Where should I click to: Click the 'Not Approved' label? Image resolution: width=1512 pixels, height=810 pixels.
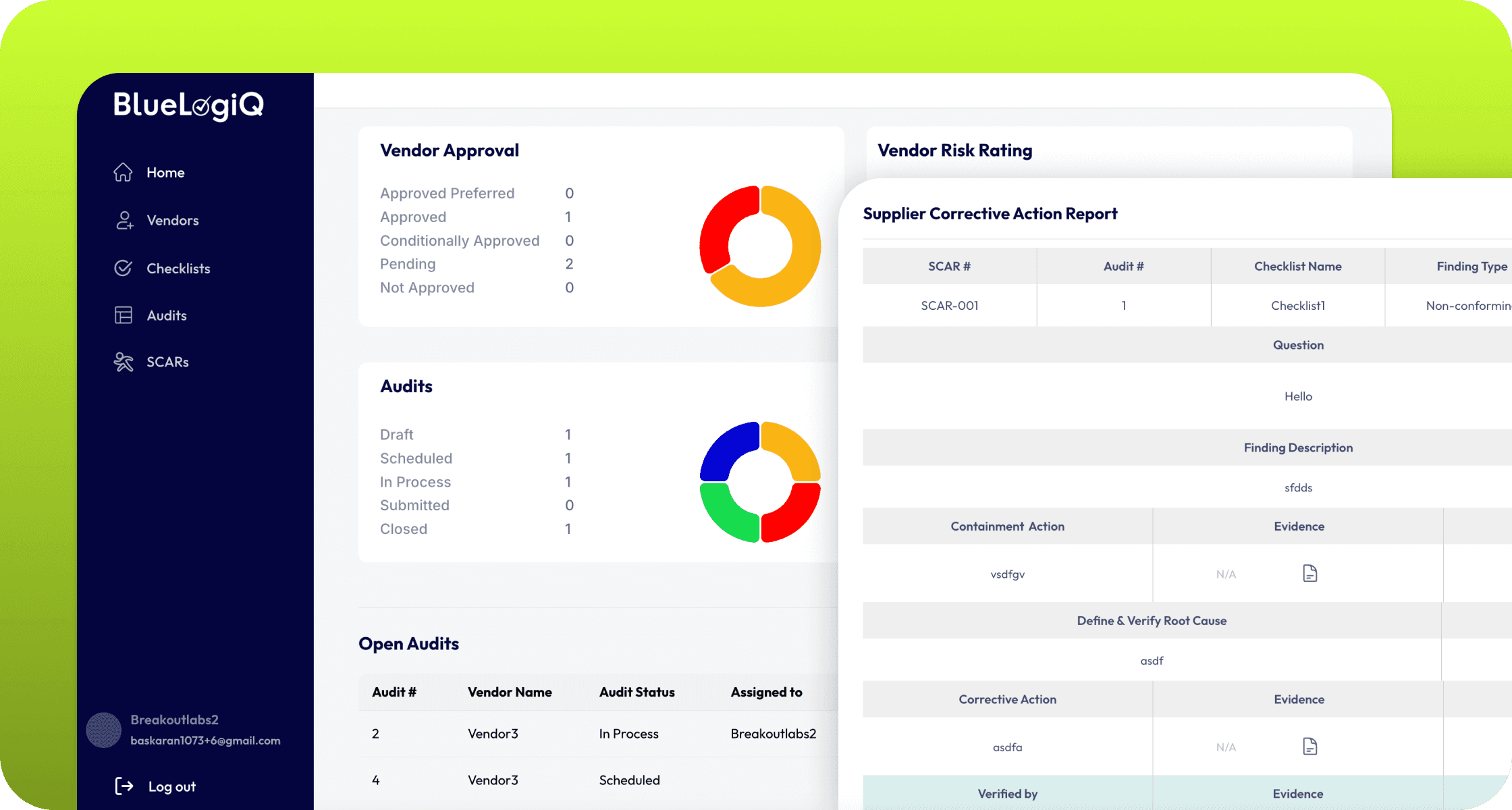point(427,288)
